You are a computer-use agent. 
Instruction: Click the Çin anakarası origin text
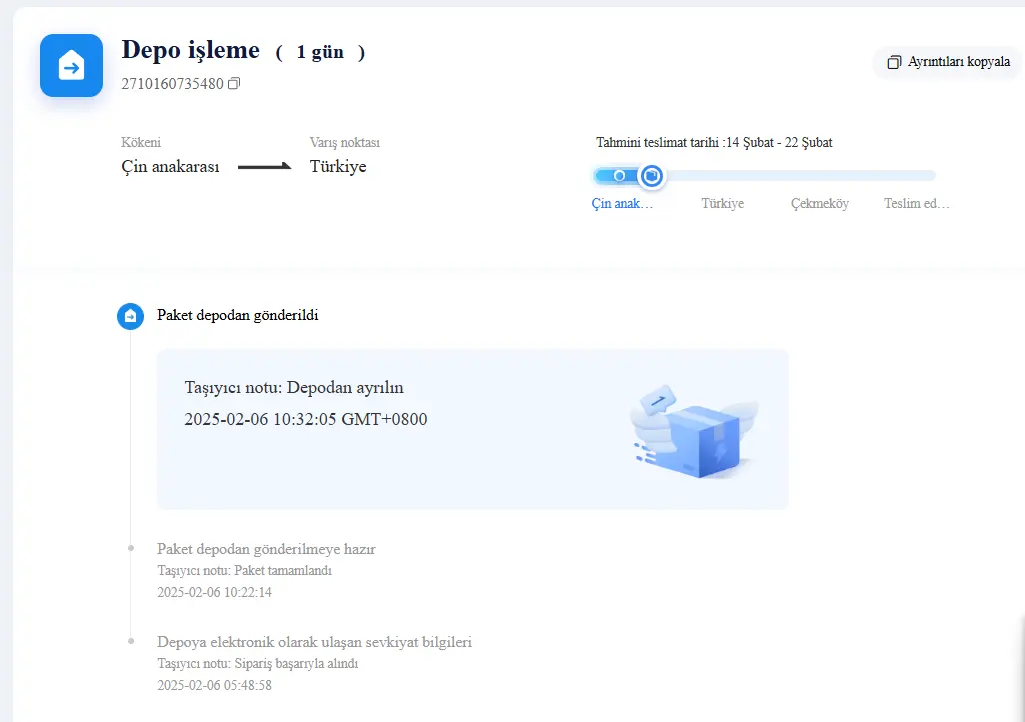(x=171, y=167)
